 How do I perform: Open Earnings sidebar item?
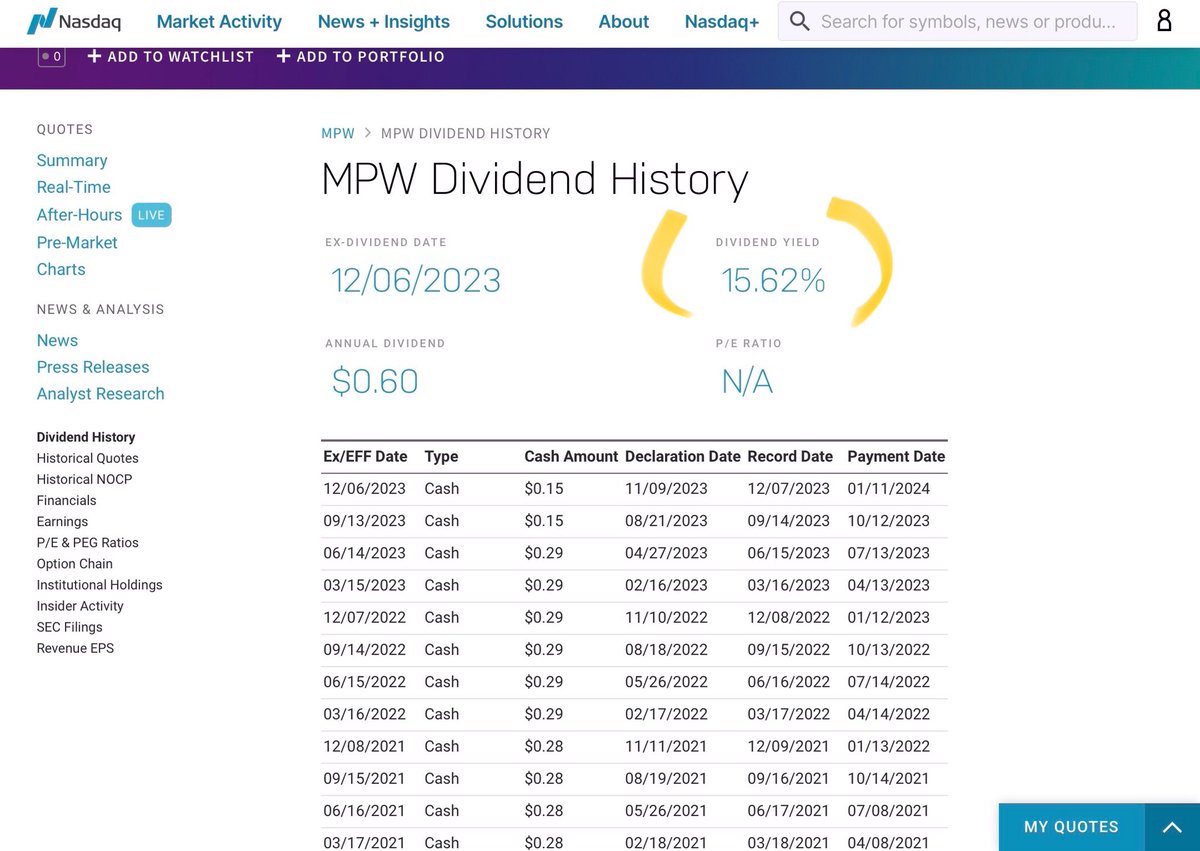(x=63, y=521)
